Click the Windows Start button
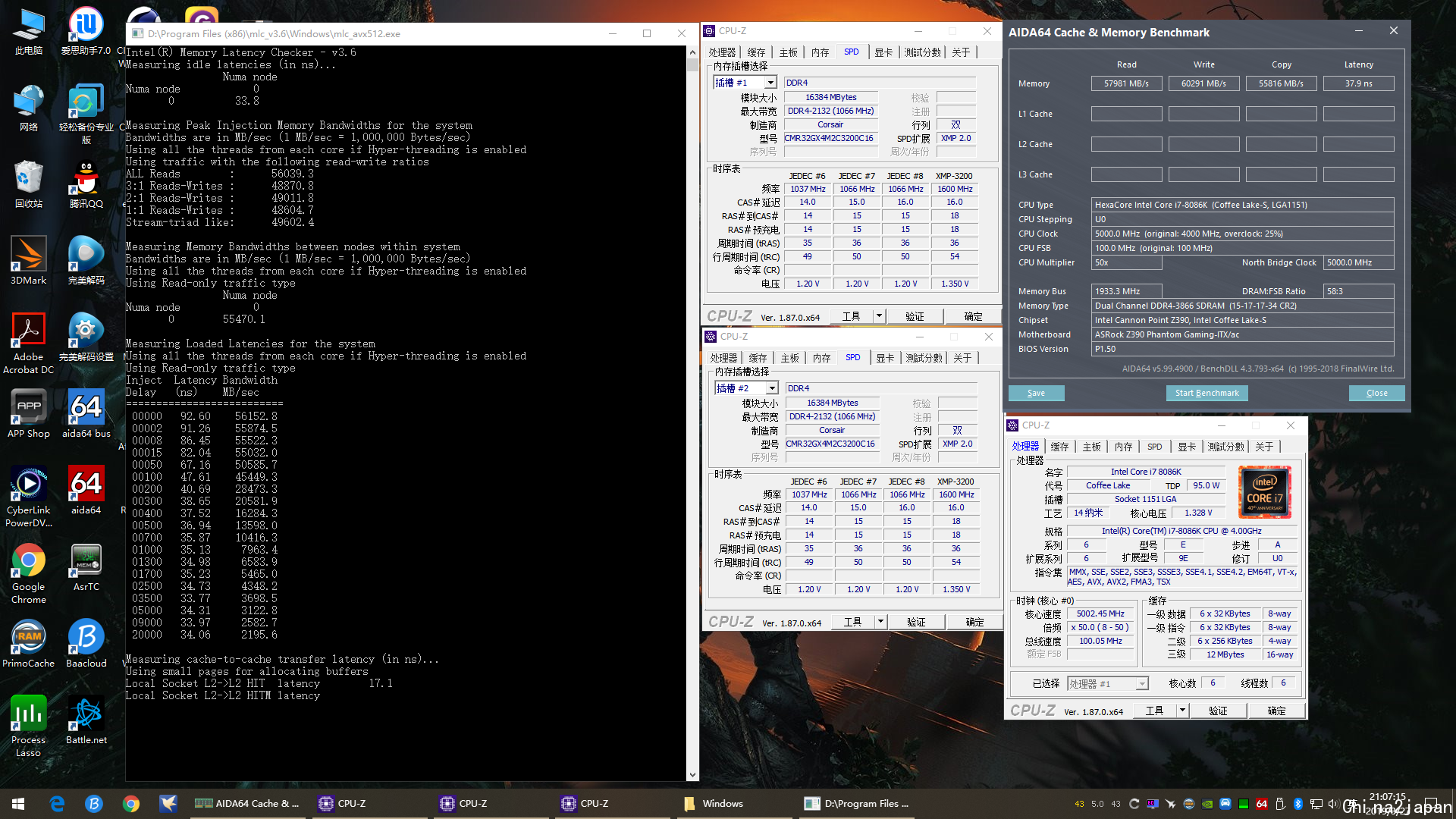The width and height of the screenshot is (1456, 819). pos(18,804)
